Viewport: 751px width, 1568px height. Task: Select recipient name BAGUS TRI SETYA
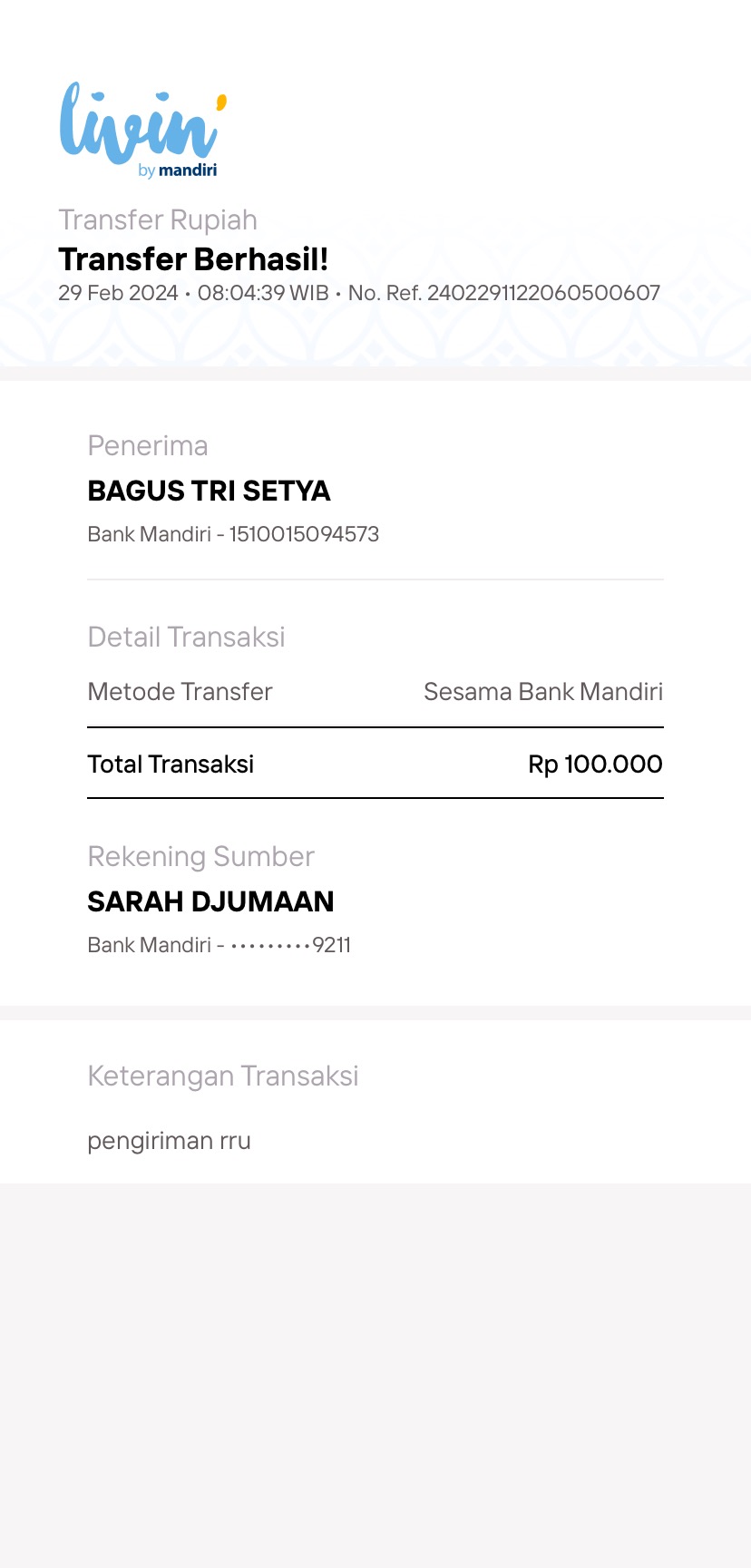(209, 491)
